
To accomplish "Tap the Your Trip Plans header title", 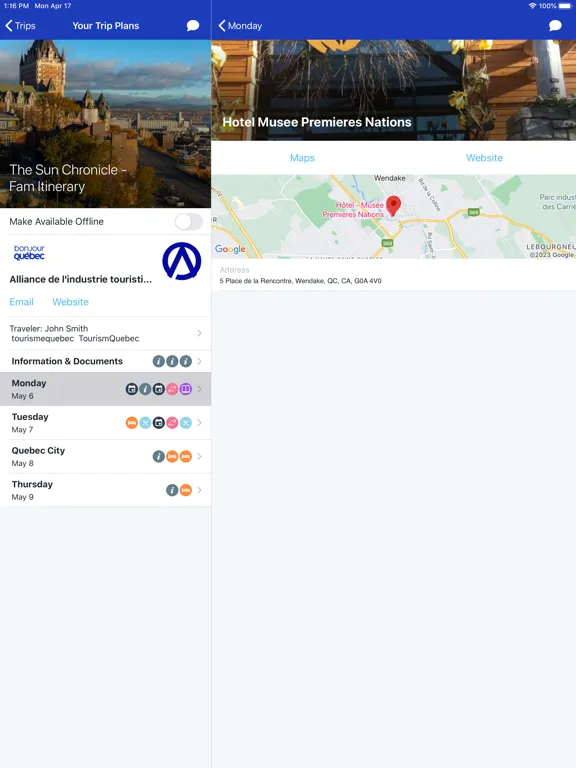I will (106, 25).
